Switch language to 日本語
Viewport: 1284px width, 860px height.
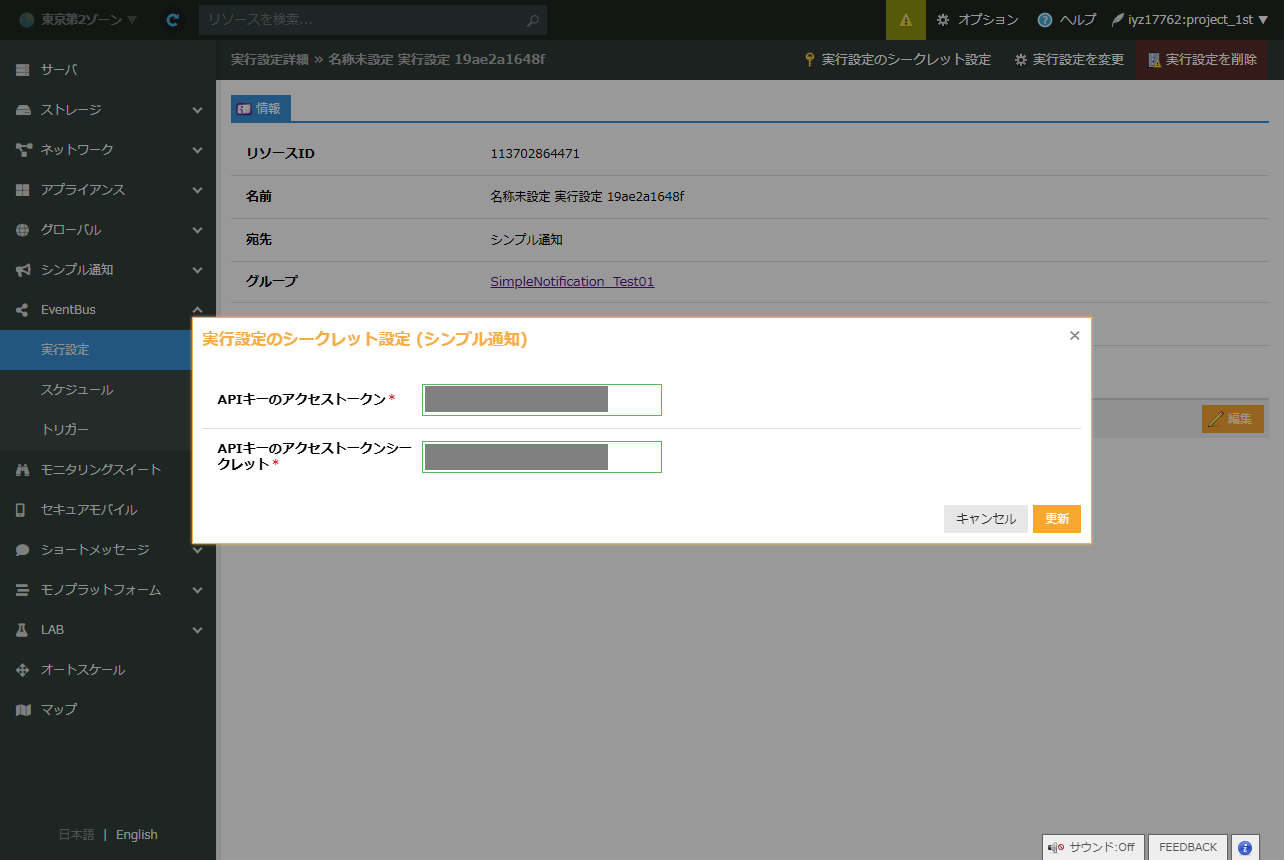76,835
